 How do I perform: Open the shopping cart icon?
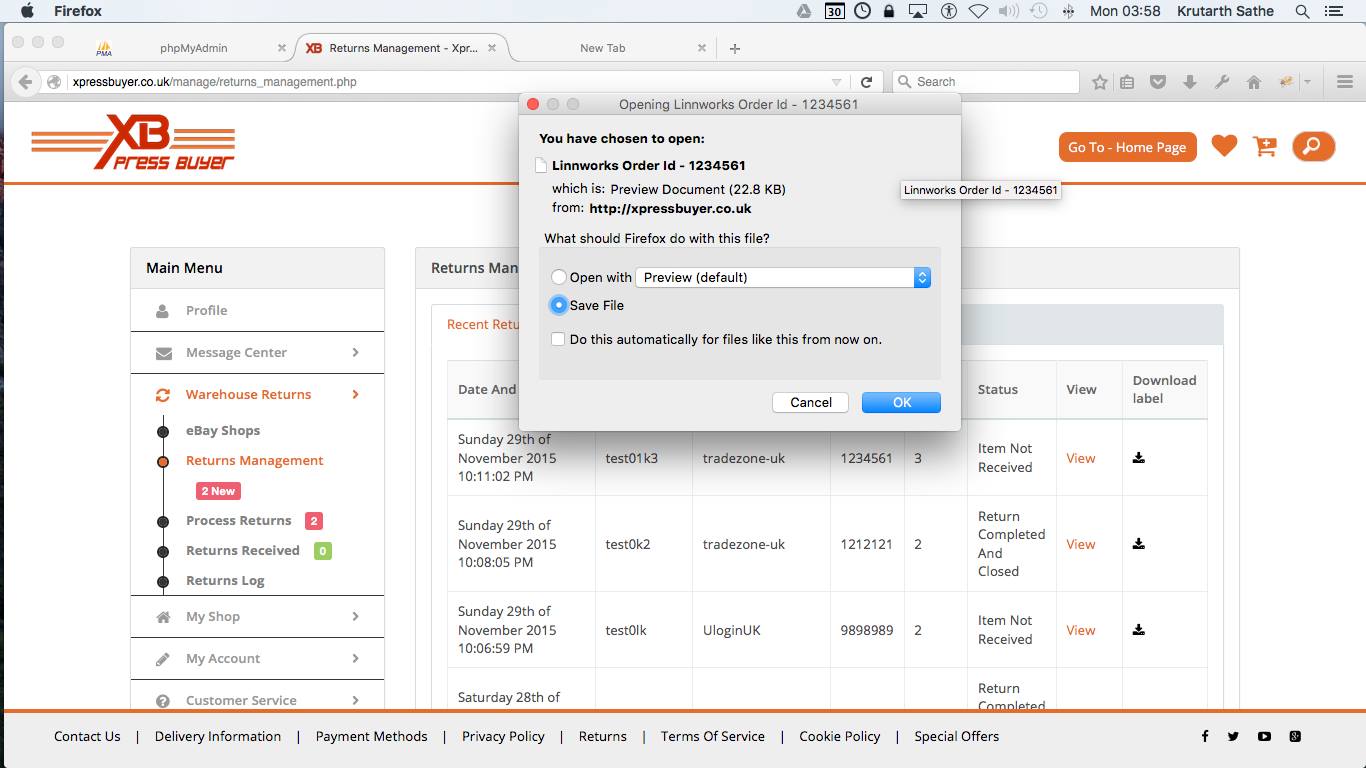pyautogui.click(x=1265, y=147)
